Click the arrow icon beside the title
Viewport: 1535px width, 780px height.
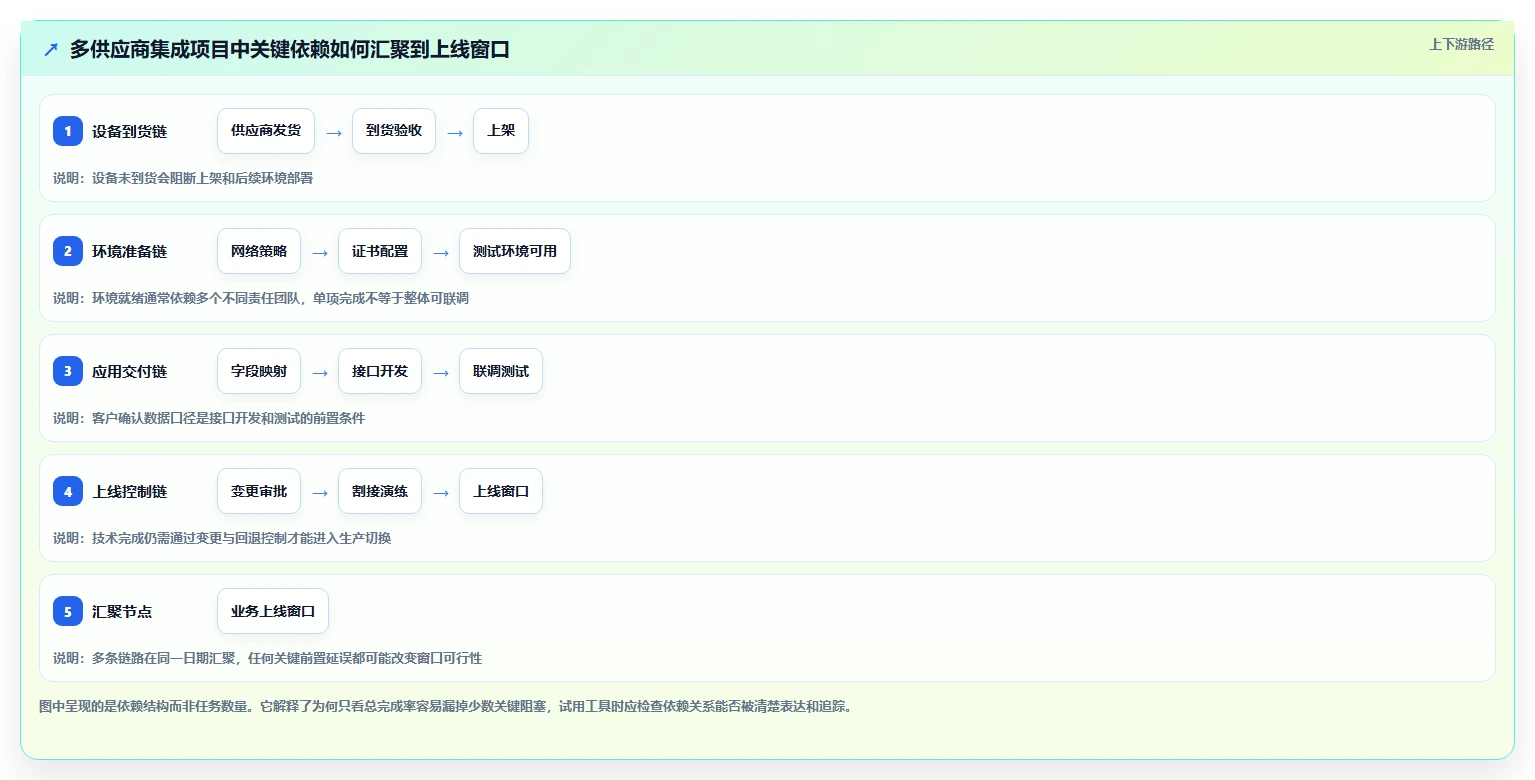click(51, 50)
